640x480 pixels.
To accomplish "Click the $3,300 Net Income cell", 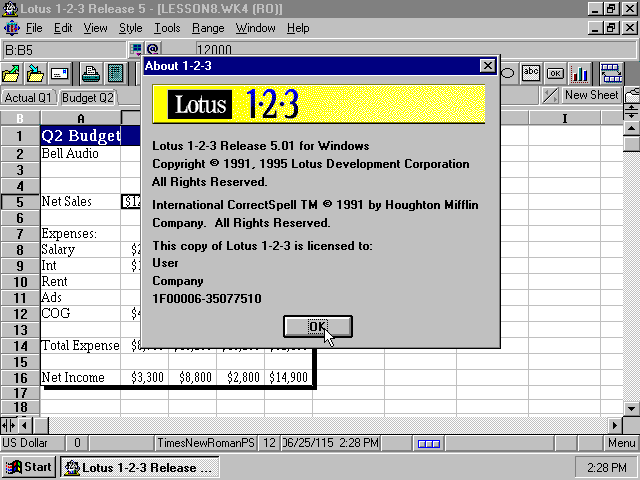I will click(144, 378).
